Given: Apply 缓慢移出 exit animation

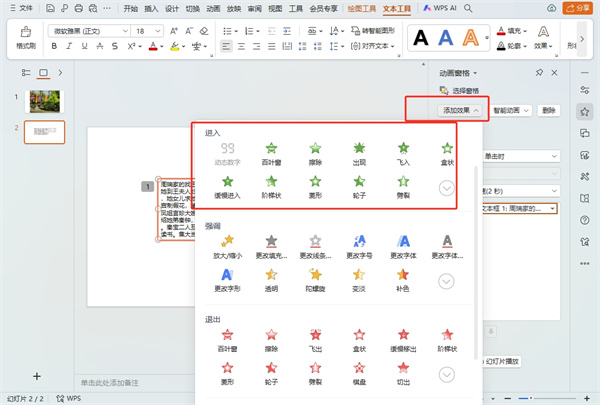Looking at the screenshot, I should click(403, 340).
